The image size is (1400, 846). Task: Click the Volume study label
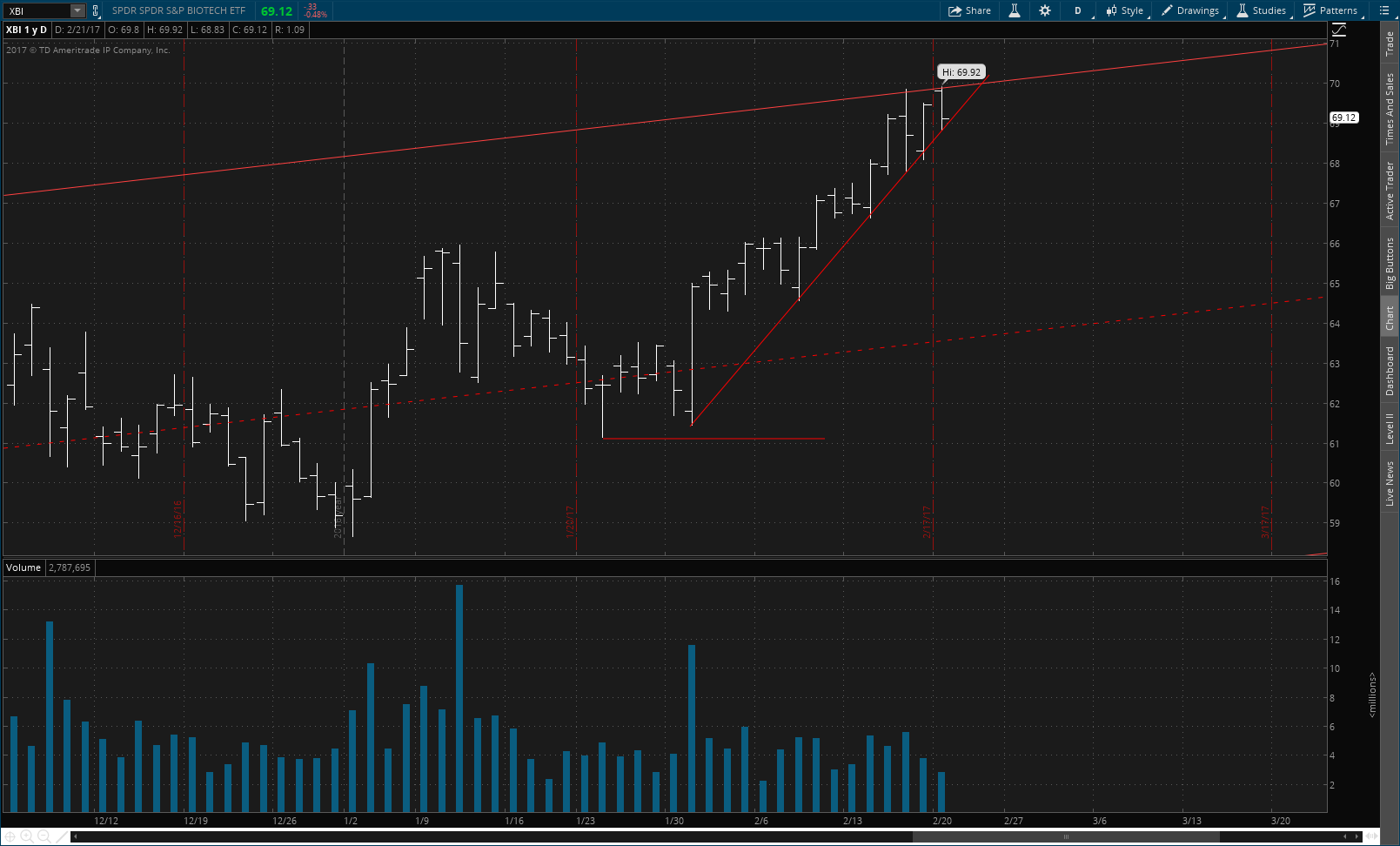click(x=23, y=567)
